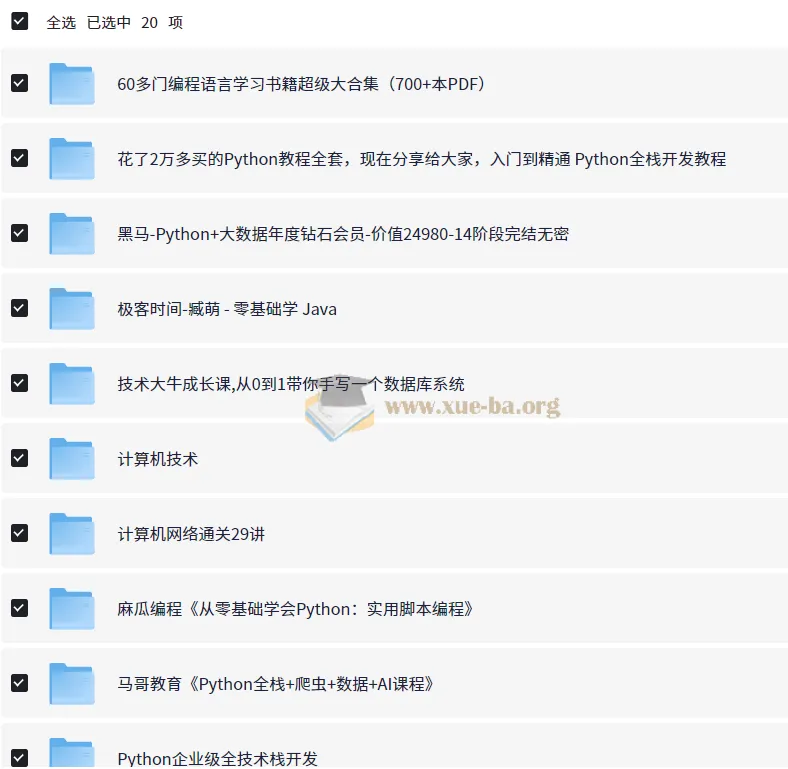788x769 pixels.
Task: Click the 全选 label text
Action: (x=61, y=23)
